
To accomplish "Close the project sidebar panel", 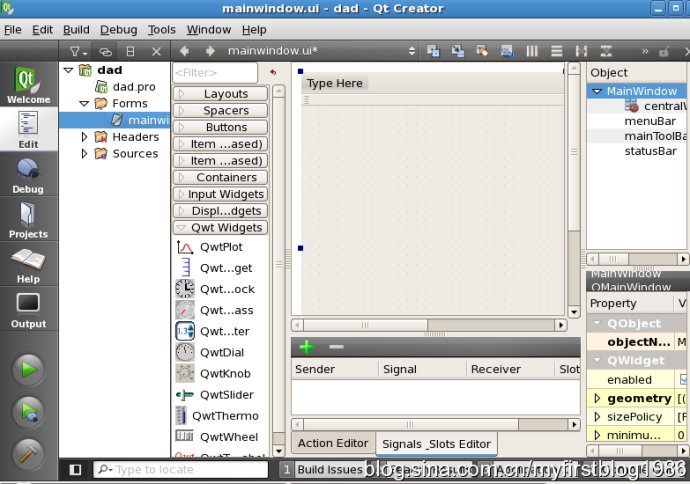I will [156, 51].
